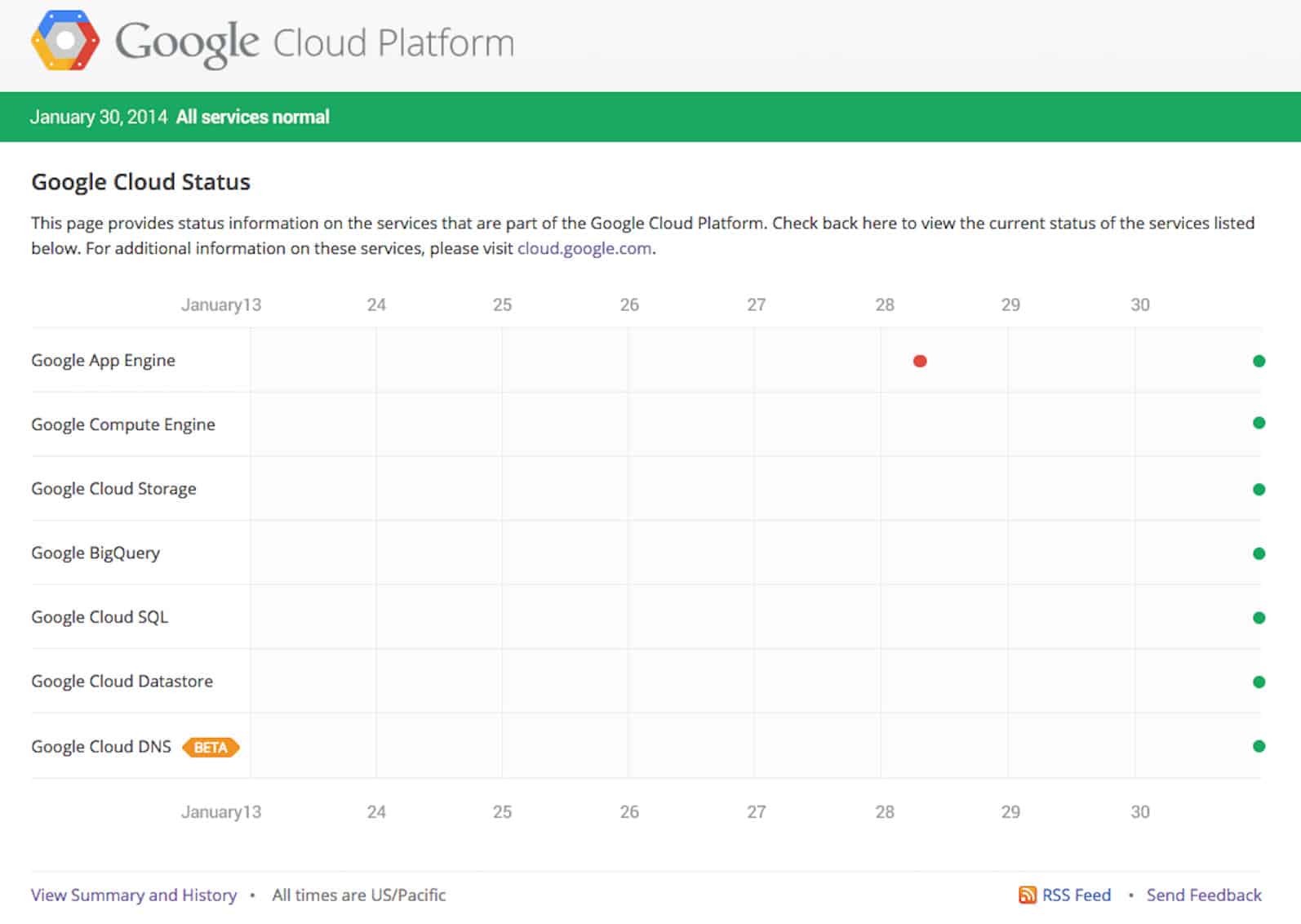Click the Google Cloud Platform hexagon logo
This screenshot has height=924, width=1301.
65,40
